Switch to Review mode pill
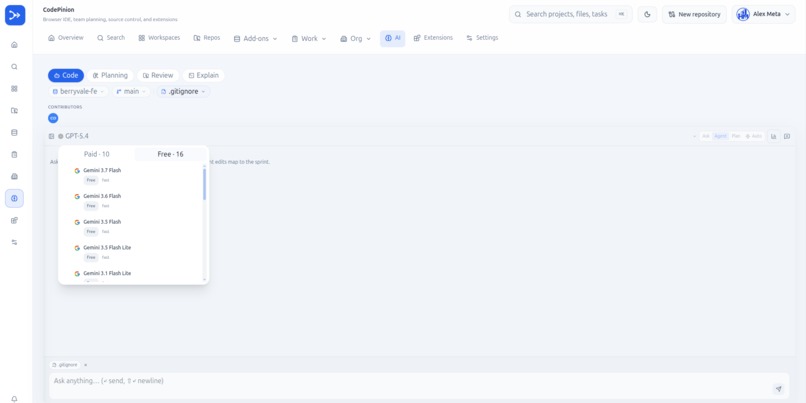This screenshot has height=403, width=806. click(158, 76)
